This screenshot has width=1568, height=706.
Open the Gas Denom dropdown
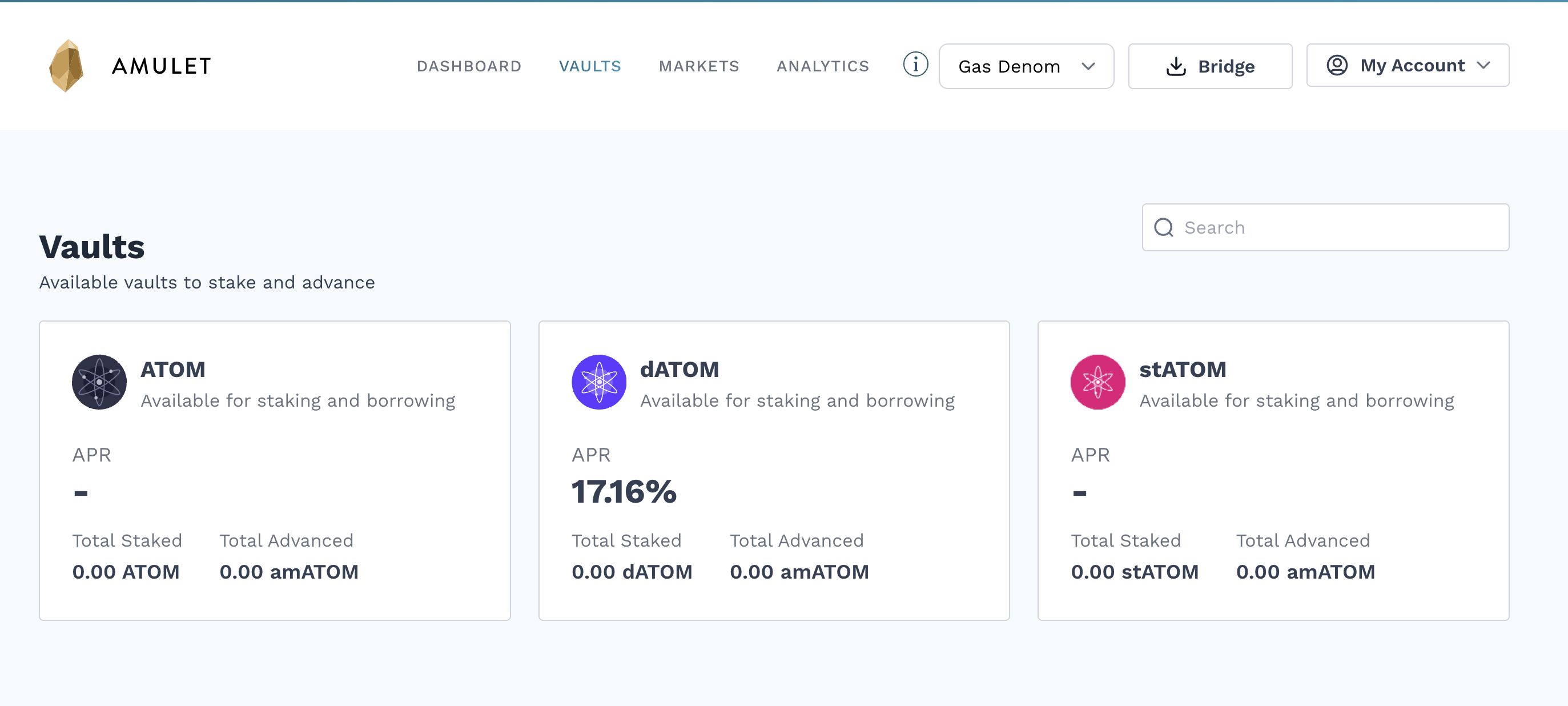pos(1026,66)
